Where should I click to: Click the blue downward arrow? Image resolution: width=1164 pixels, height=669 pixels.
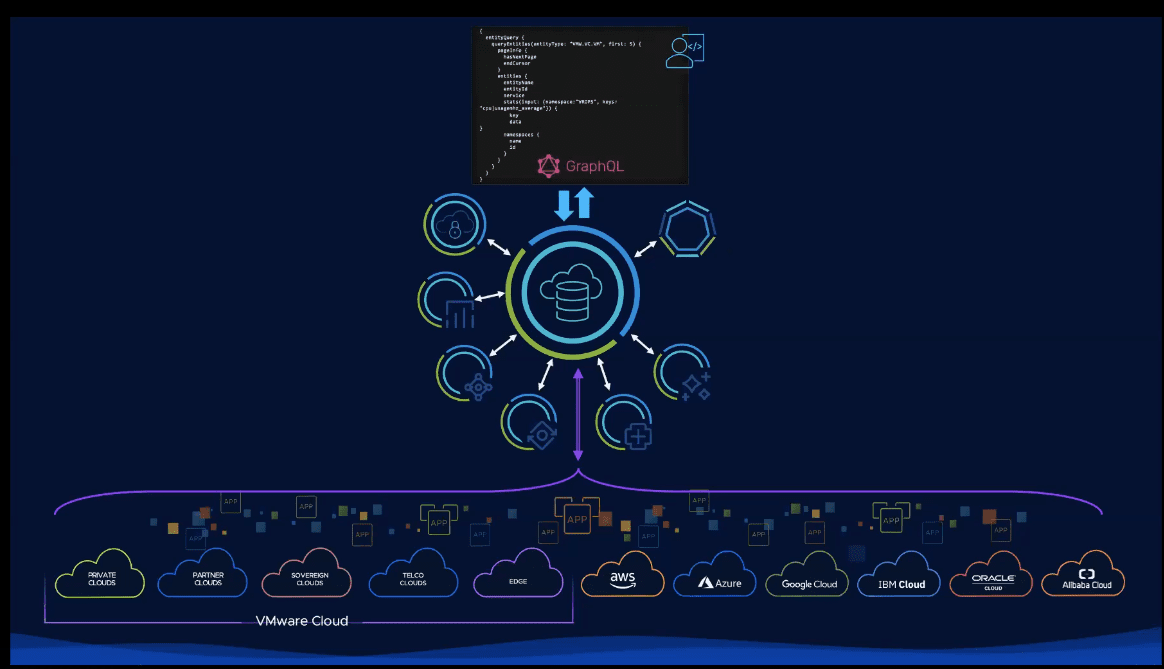coord(564,205)
